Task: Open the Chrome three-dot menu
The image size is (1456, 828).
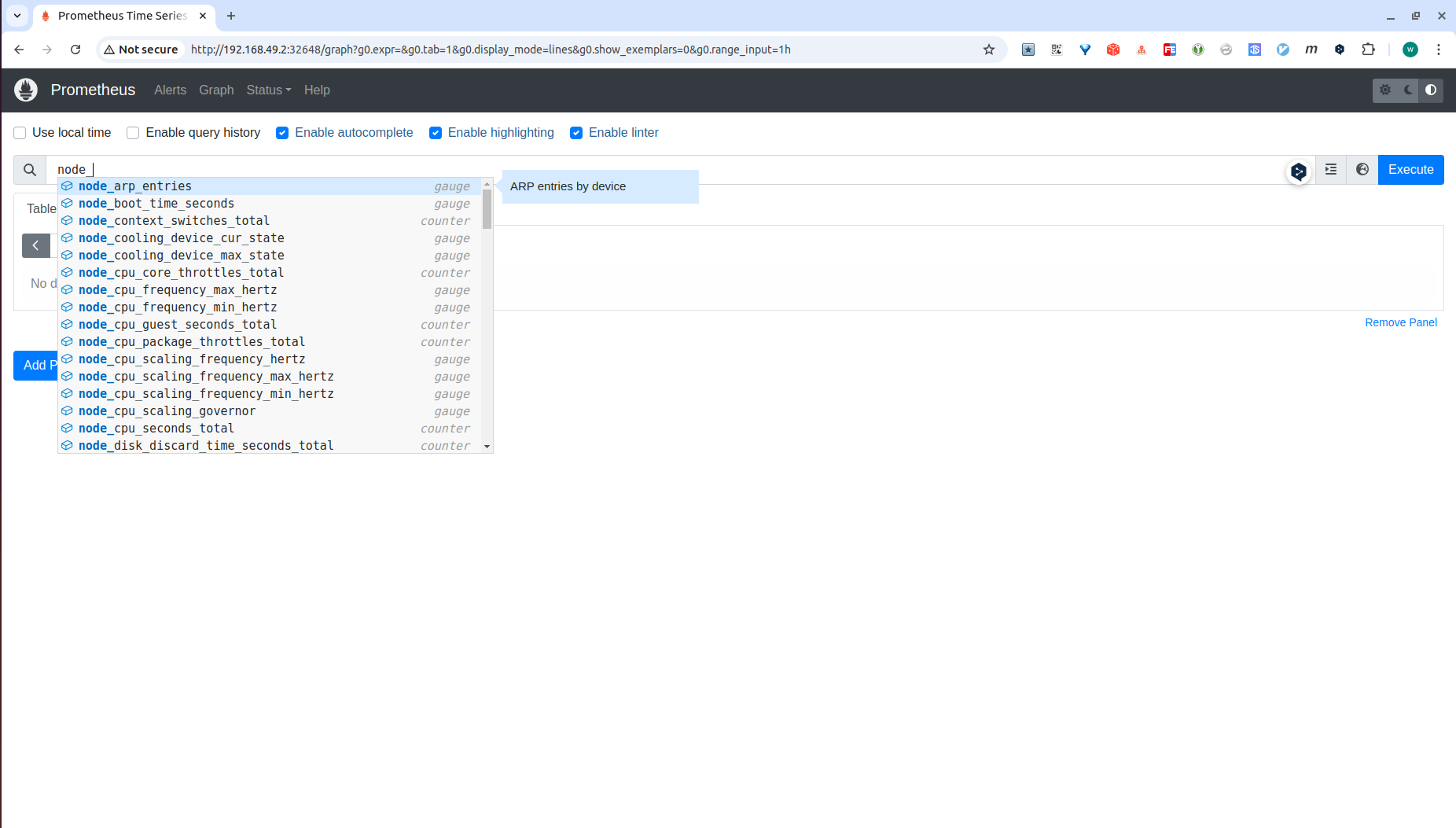Action: point(1439,50)
